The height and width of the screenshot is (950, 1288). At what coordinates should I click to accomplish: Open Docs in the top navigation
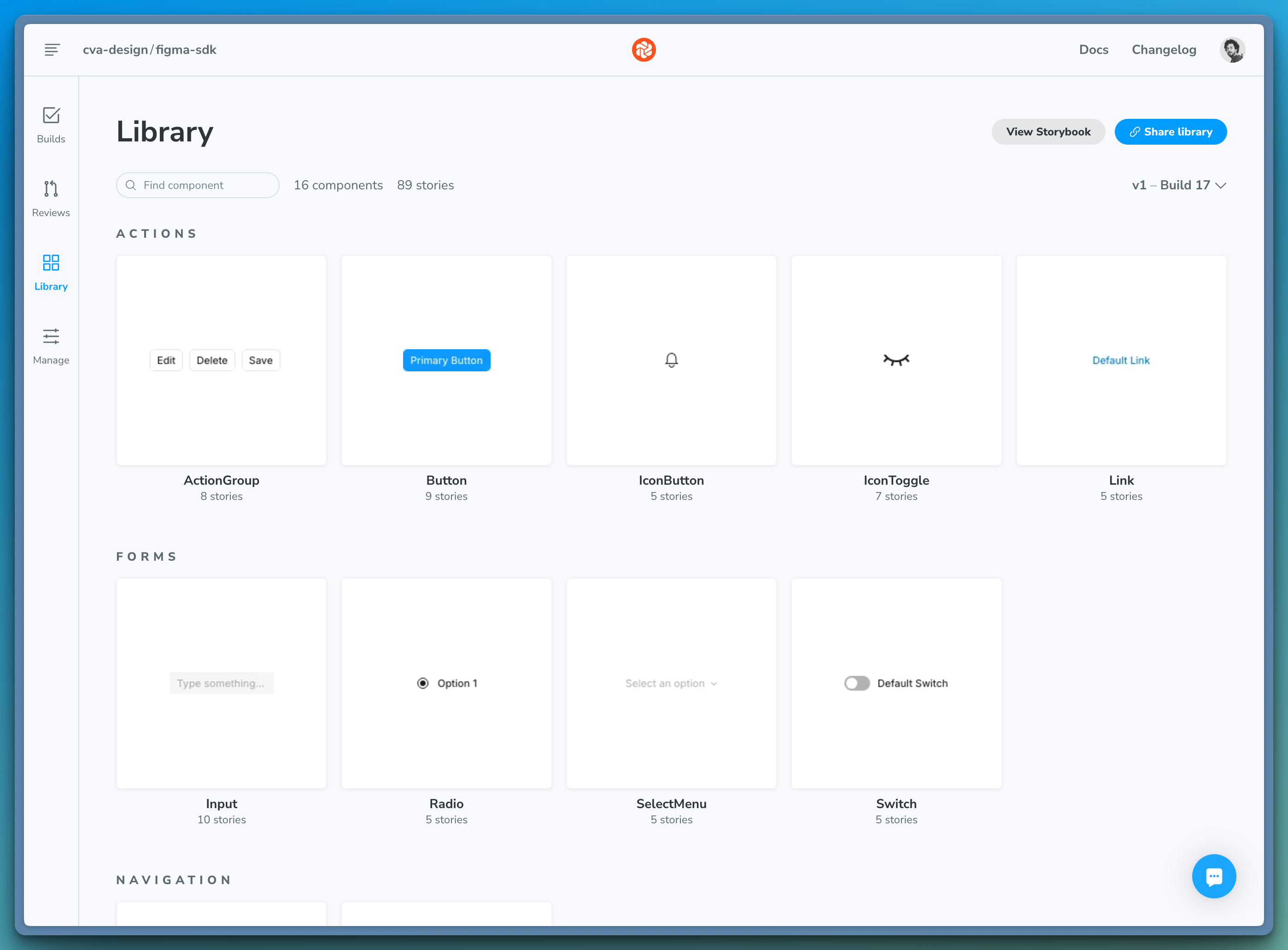[x=1093, y=50]
